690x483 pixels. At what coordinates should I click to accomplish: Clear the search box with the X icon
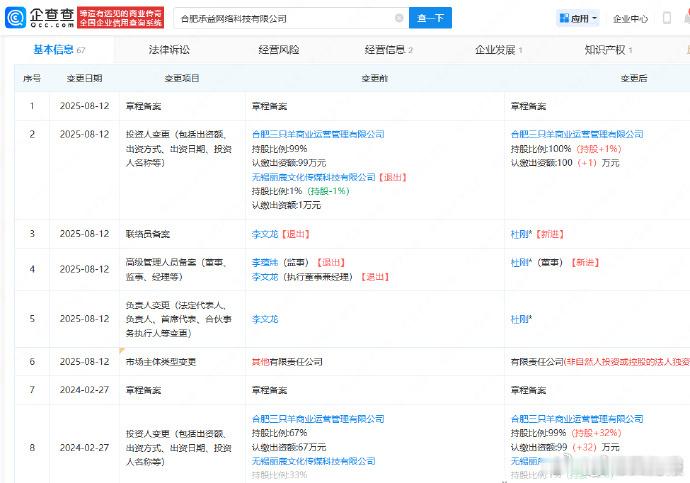click(x=399, y=18)
